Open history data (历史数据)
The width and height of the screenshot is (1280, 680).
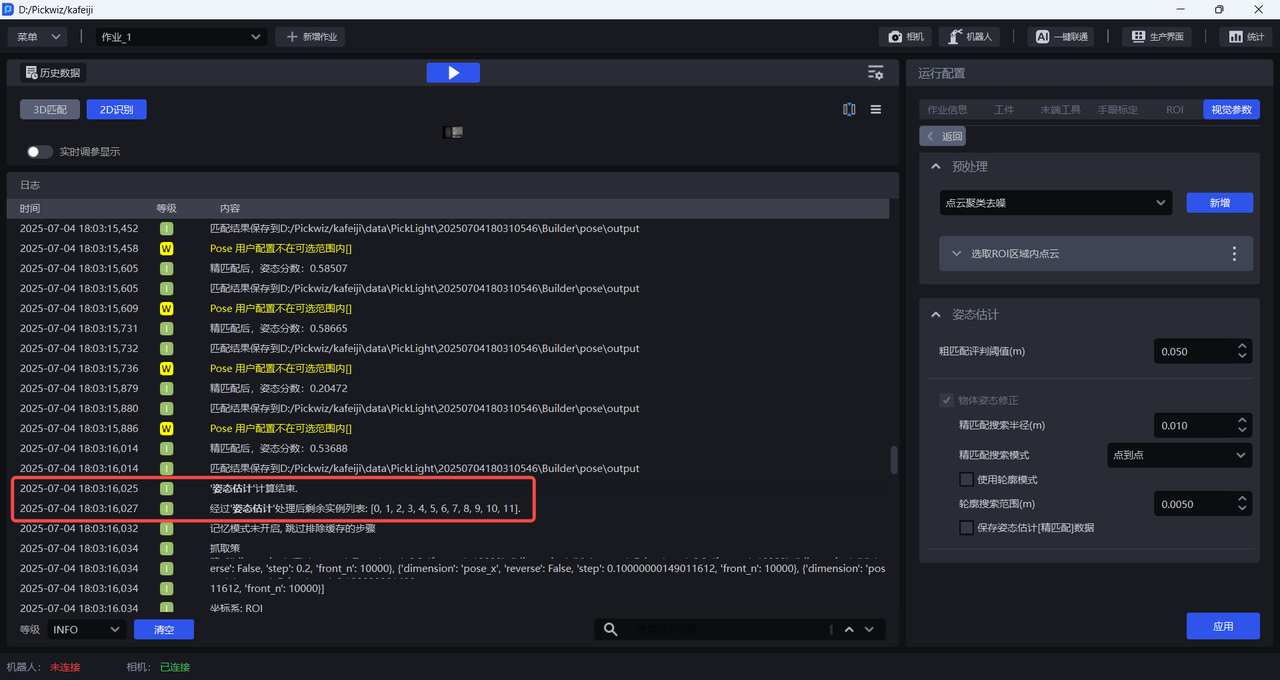tap(53, 73)
